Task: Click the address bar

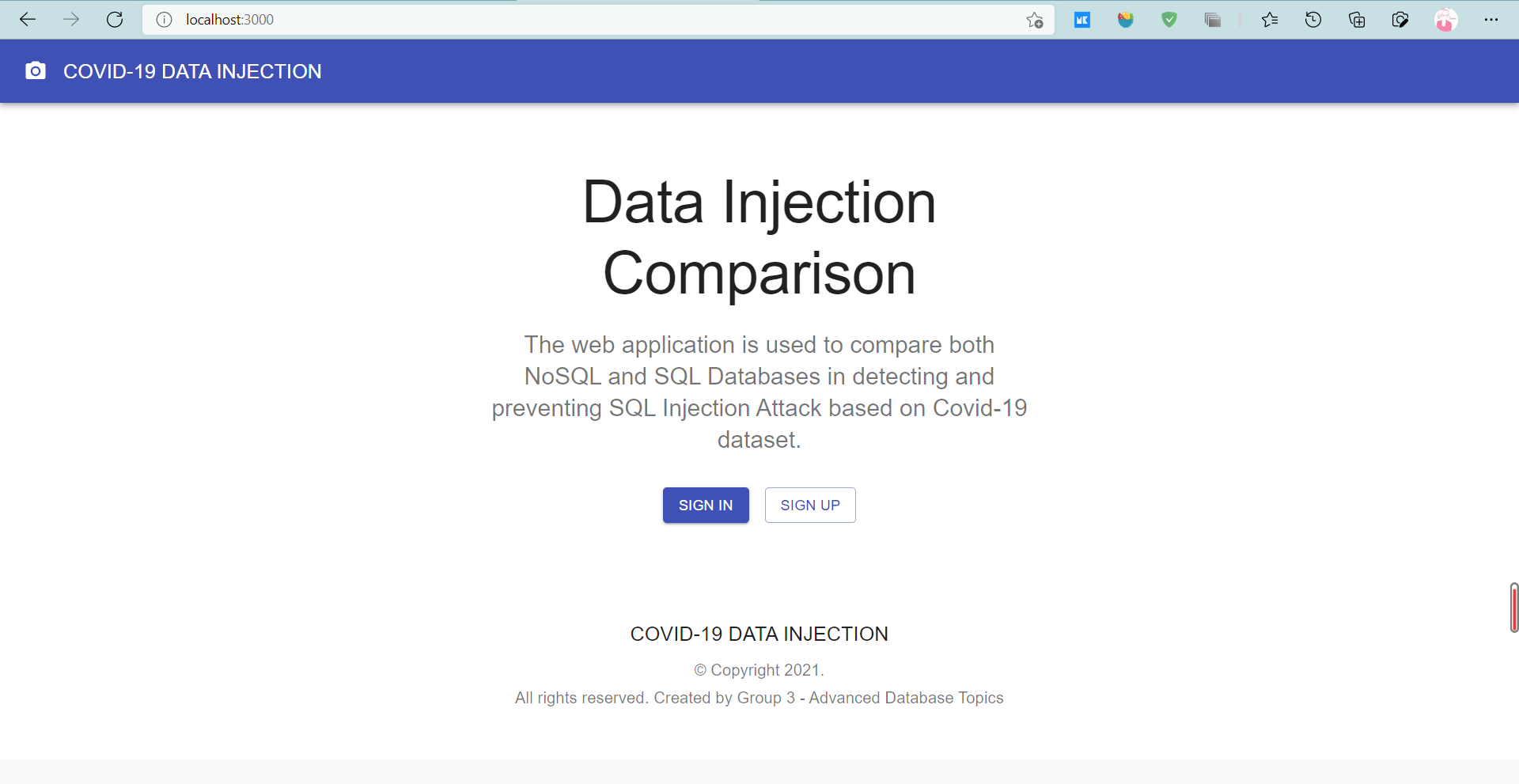Action: [554, 19]
